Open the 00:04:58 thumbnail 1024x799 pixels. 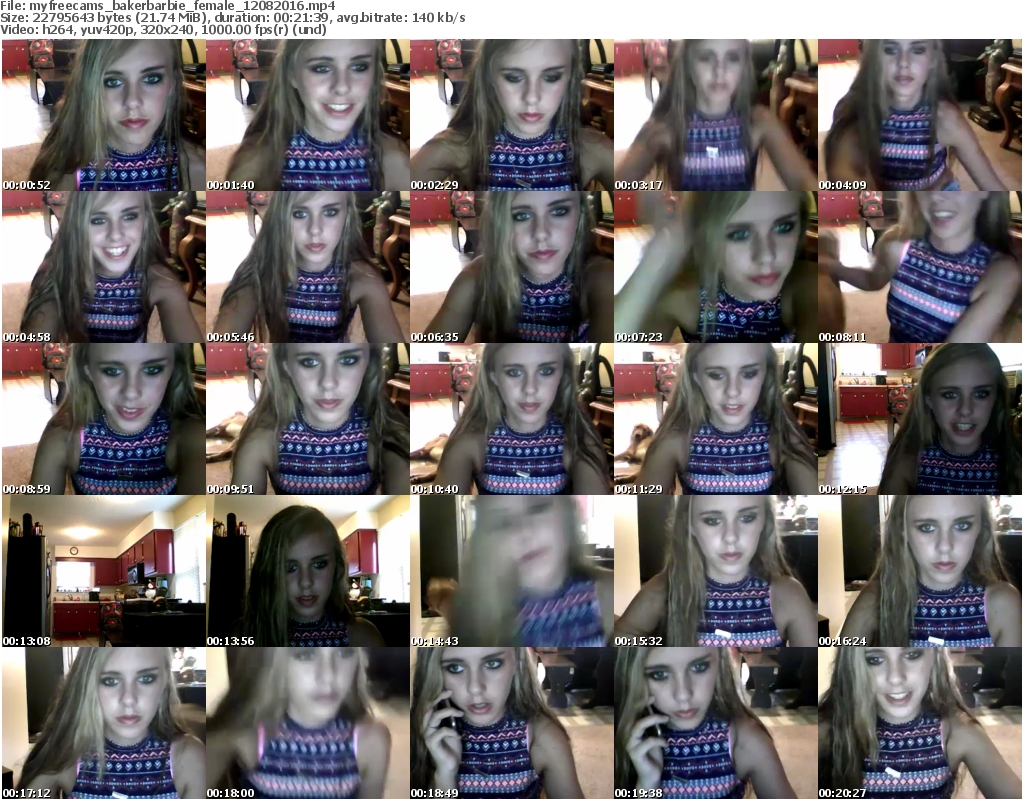[104, 267]
